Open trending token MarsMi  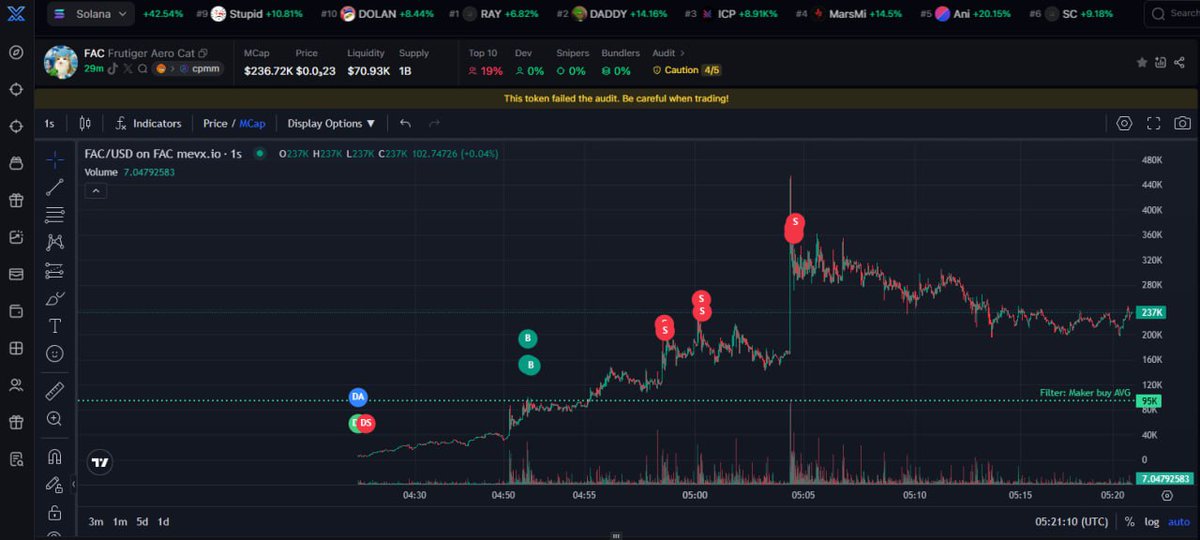849,14
